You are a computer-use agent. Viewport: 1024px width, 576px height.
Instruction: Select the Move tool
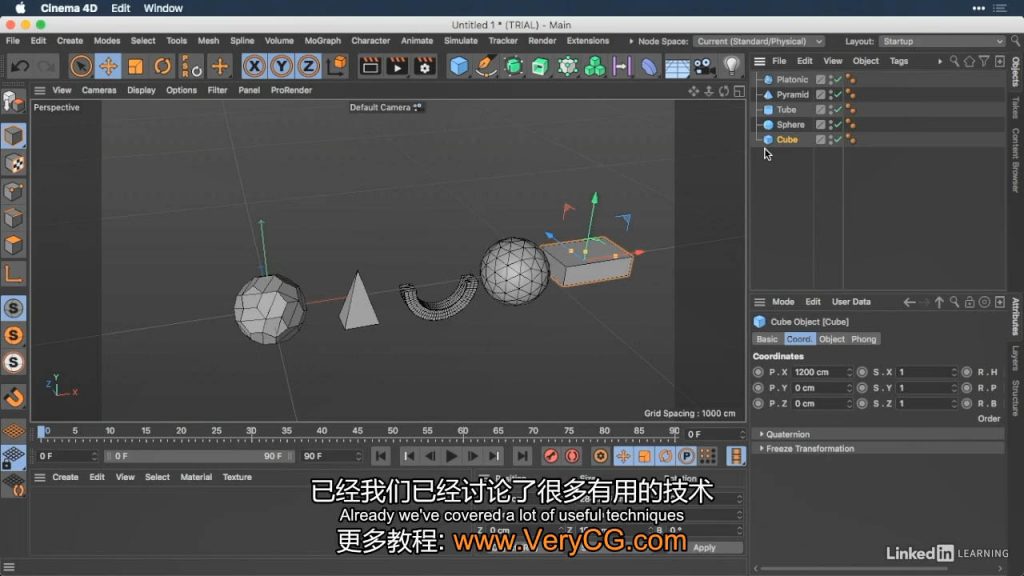pyautogui.click(x=108, y=66)
